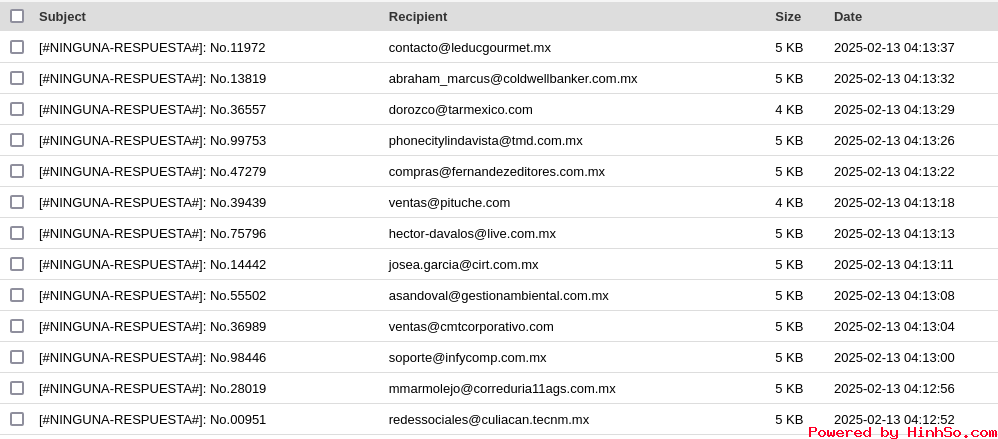Click the Size column header

(788, 17)
